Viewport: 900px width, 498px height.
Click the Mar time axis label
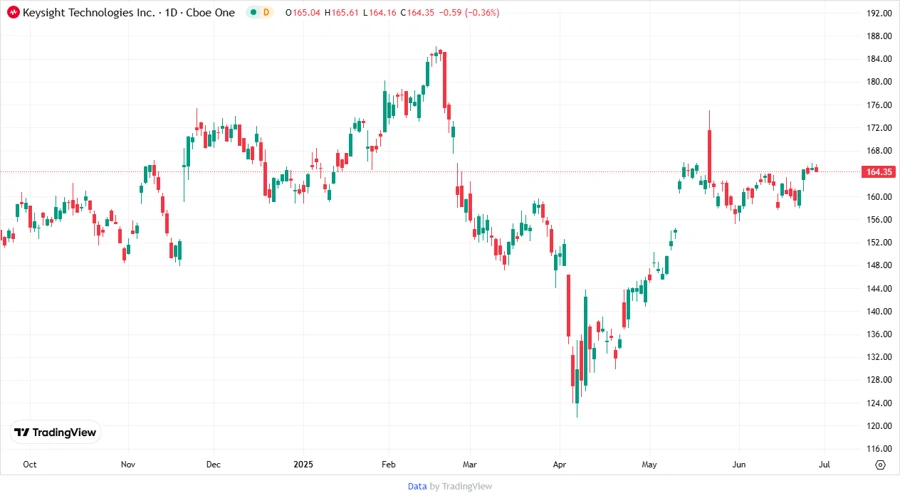coord(470,464)
